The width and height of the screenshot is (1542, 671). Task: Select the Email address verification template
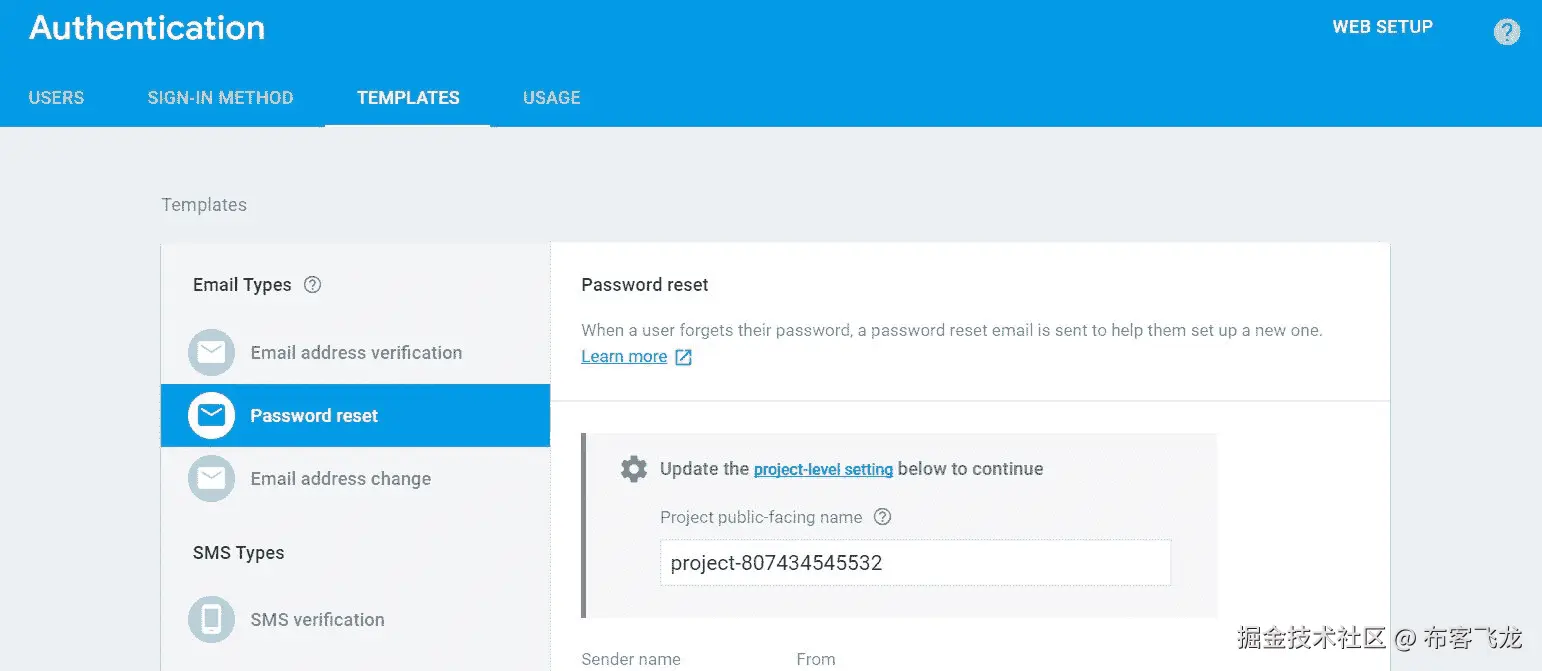coord(355,353)
